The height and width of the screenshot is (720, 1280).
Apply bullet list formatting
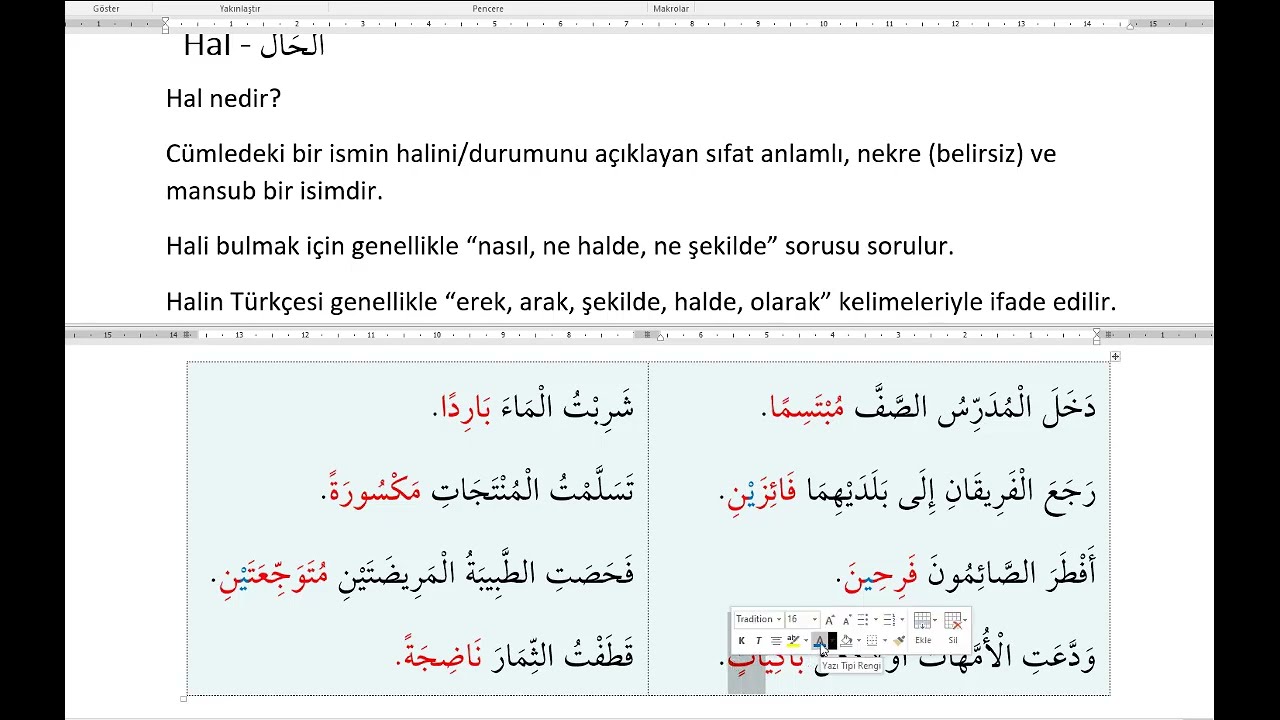pos(863,620)
